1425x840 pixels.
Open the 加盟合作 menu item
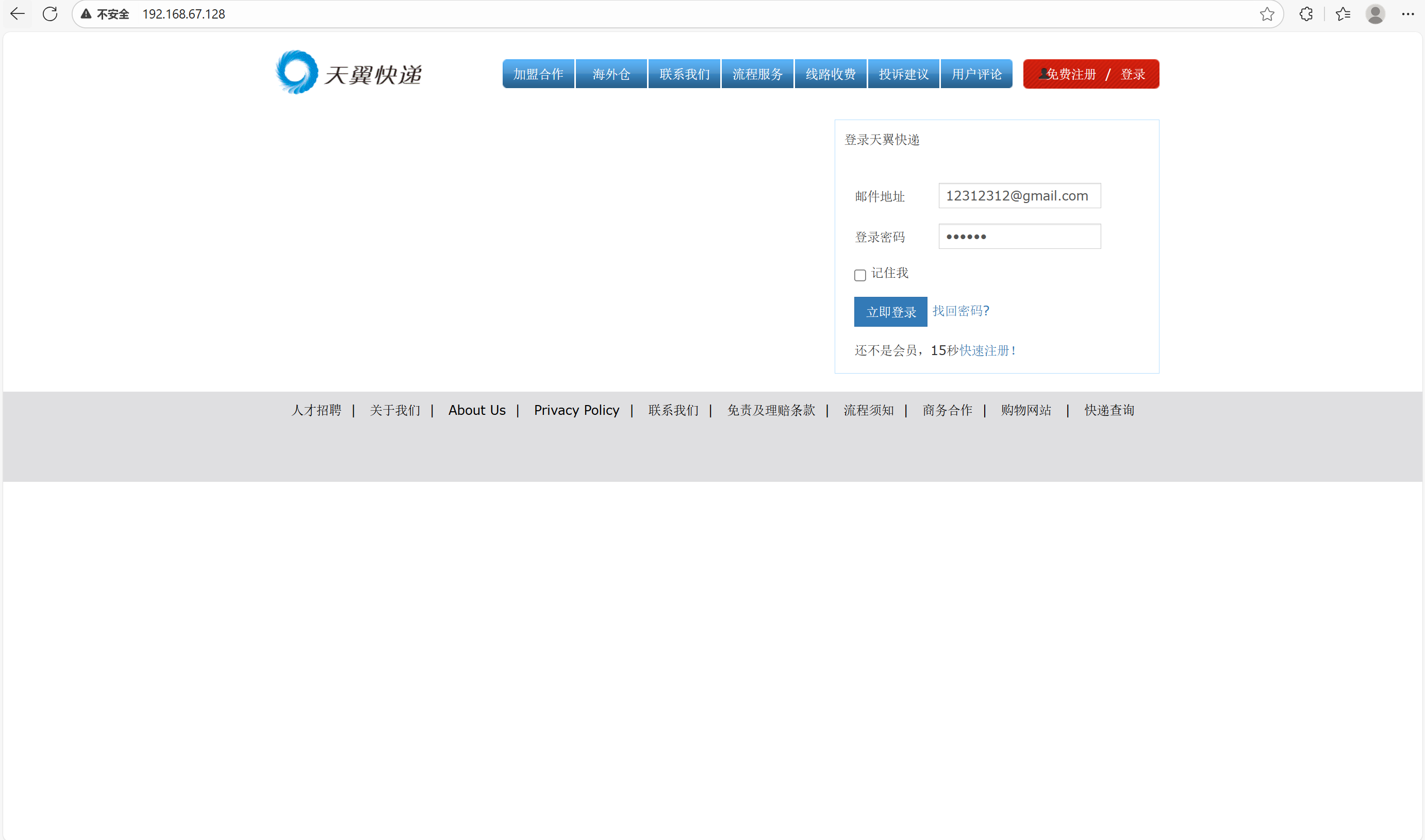point(538,74)
